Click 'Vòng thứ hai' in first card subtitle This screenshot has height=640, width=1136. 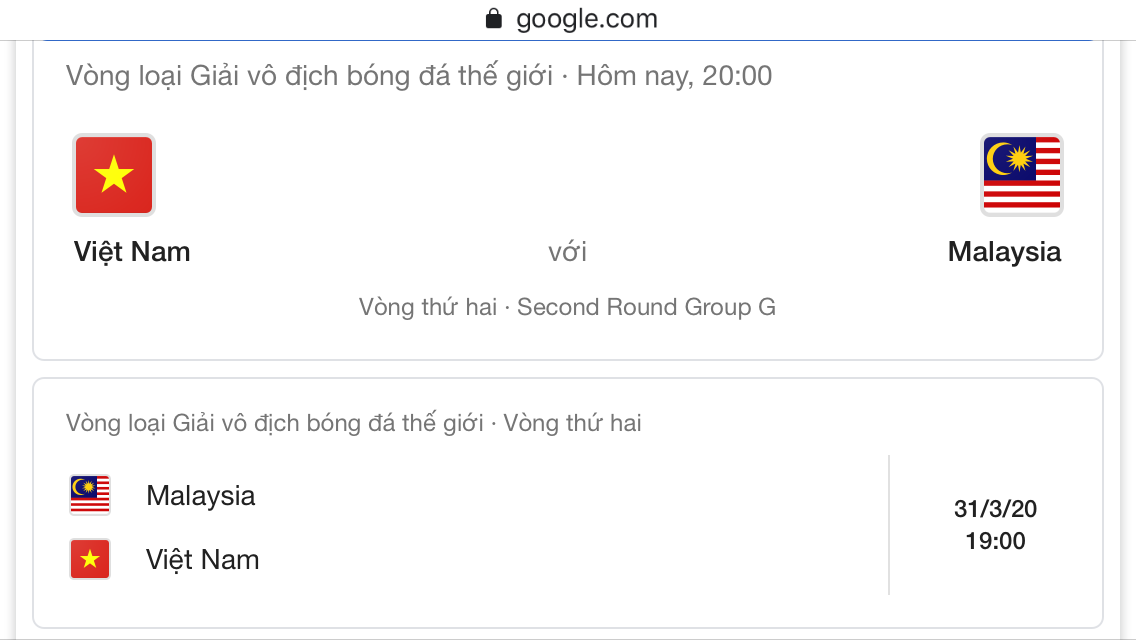click(428, 307)
